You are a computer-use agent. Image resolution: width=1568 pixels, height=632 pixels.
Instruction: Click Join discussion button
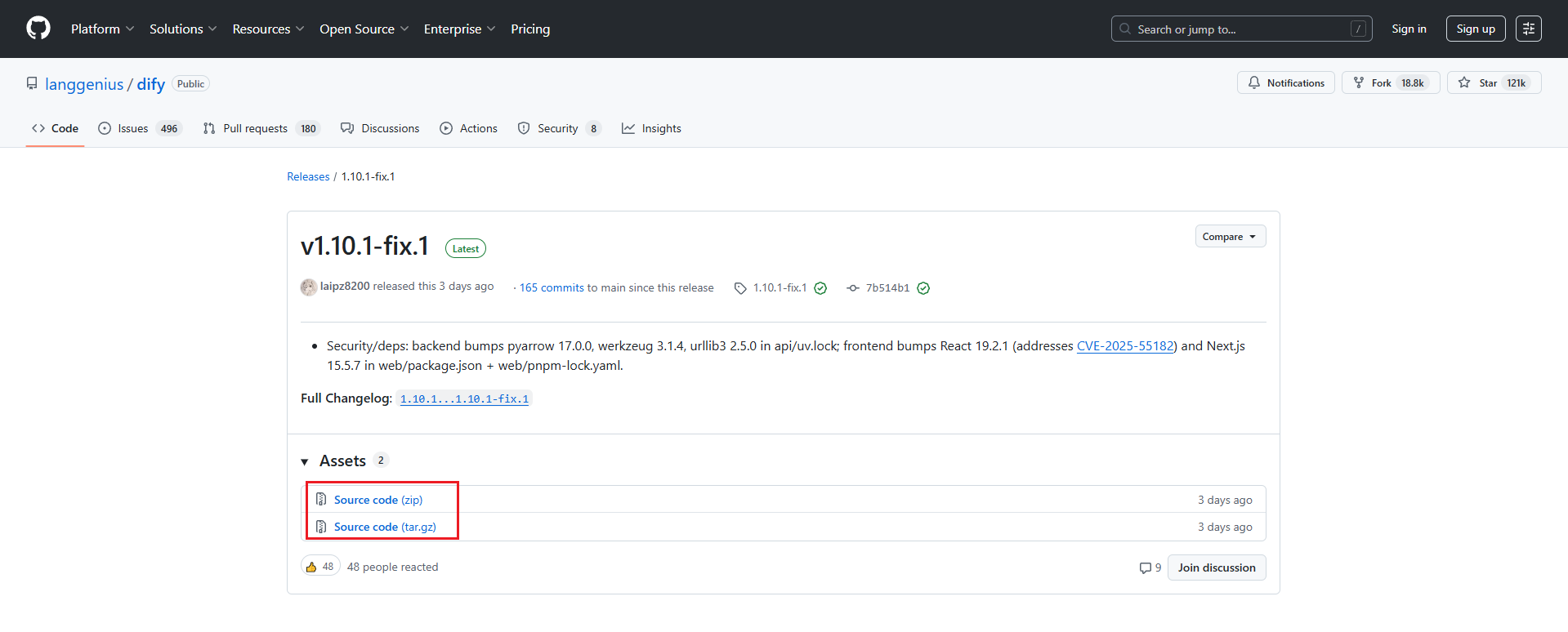[1217, 567]
